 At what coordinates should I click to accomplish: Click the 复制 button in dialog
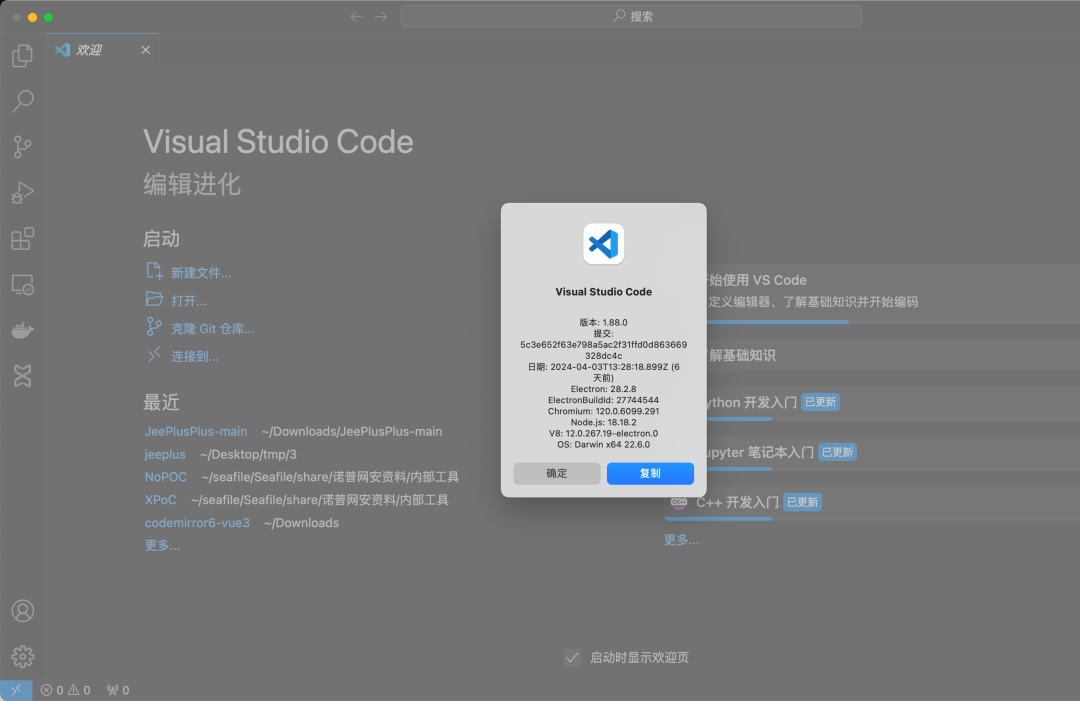pyautogui.click(x=650, y=474)
